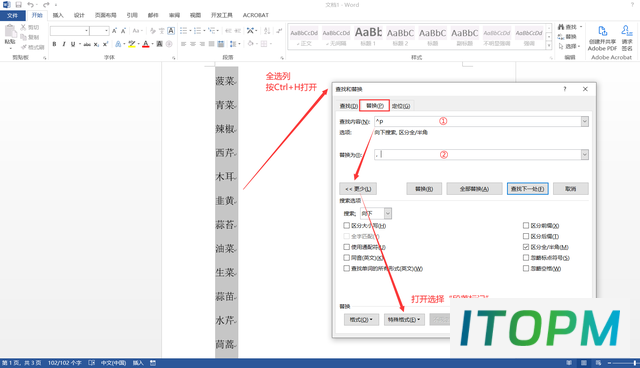Image resolution: width=640 pixels, height=368 pixels.
Task: Click the Replace All button
Action: pos(474,189)
